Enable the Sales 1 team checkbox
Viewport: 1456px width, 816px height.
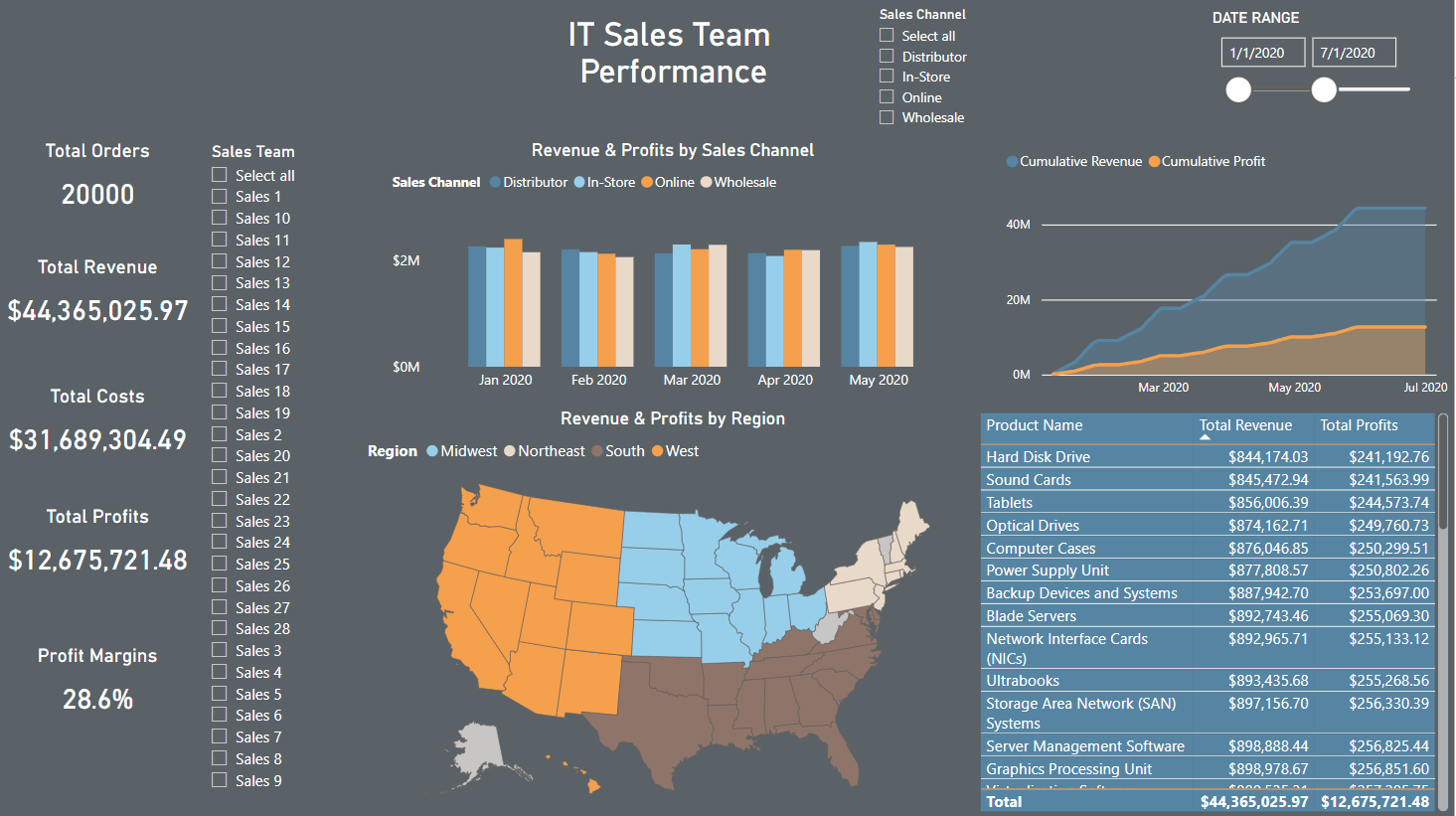[218, 196]
